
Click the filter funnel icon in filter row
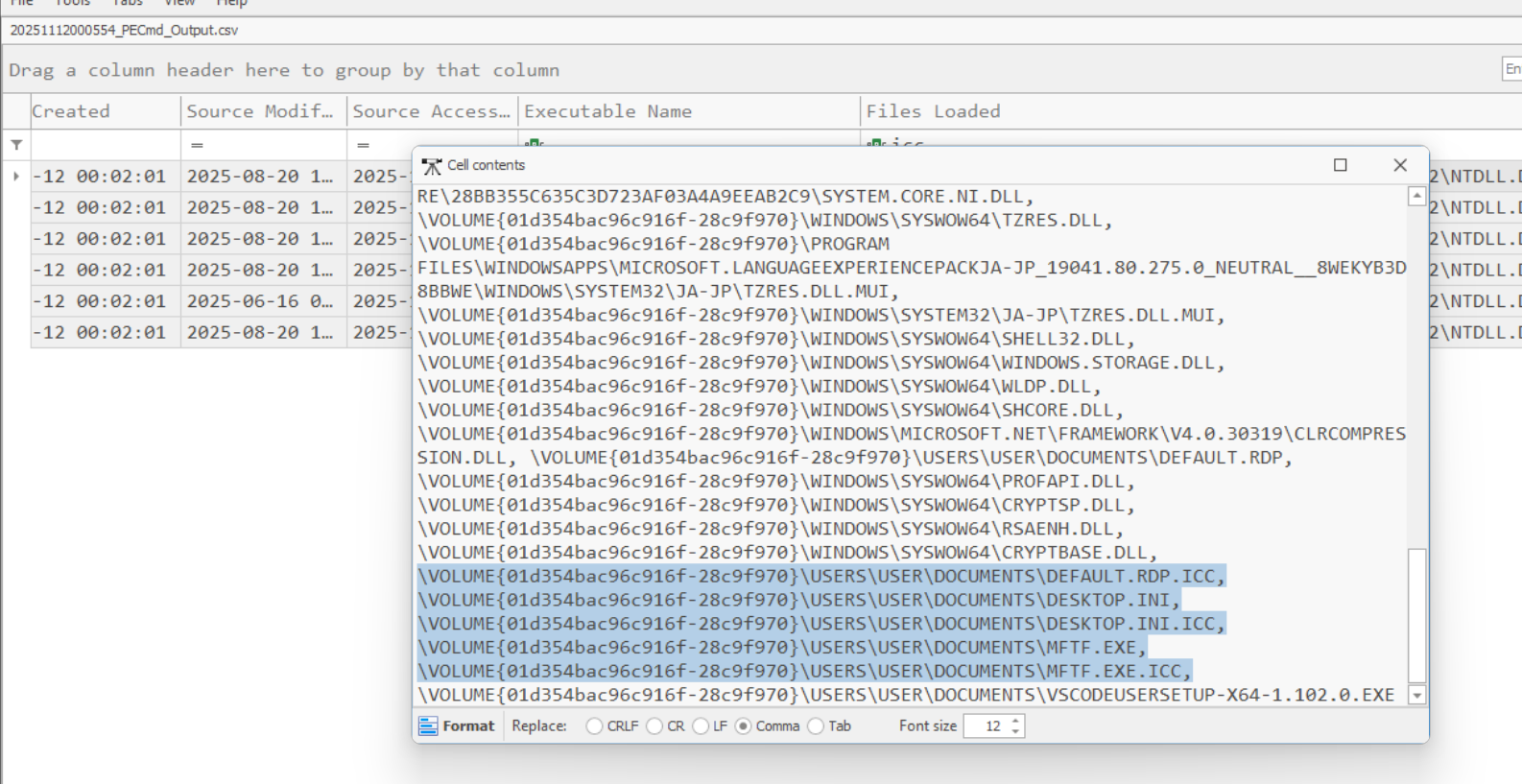coord(16,145)
